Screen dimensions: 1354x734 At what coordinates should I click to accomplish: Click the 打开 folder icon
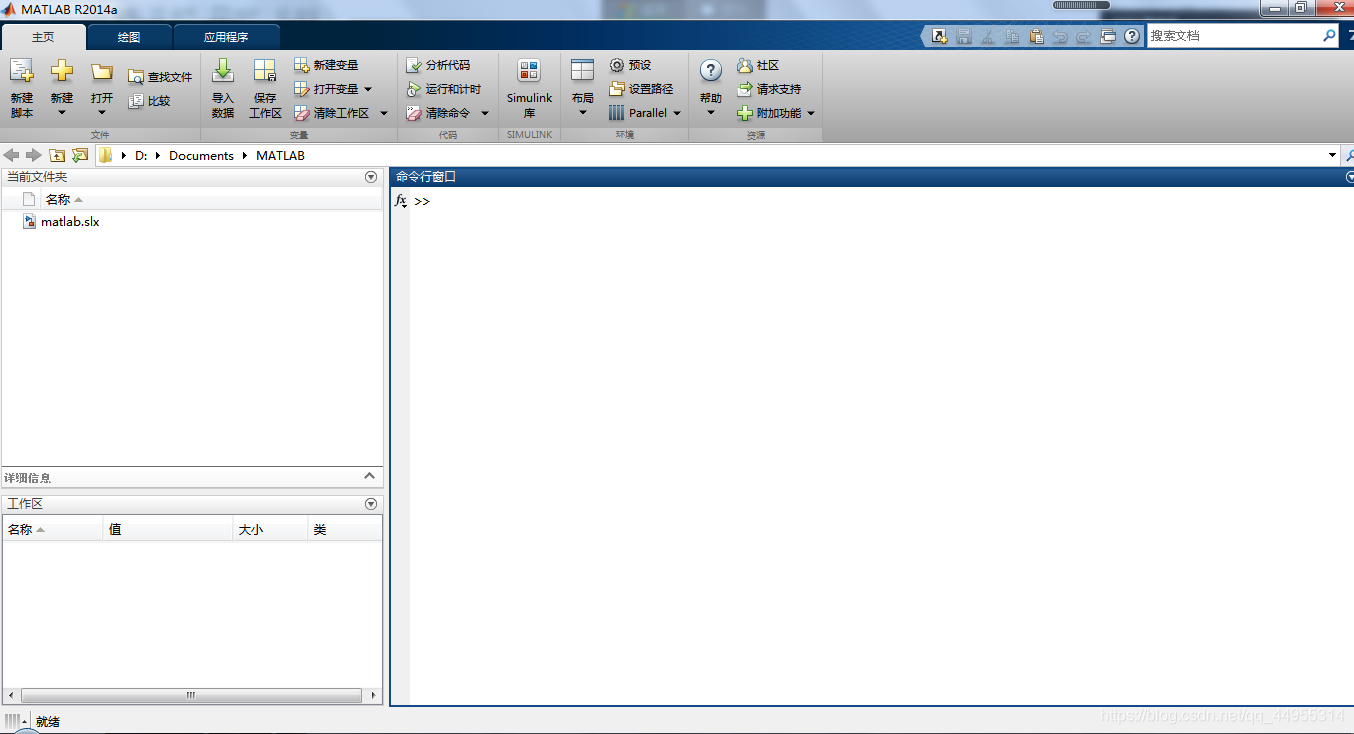(x=101, y=71)
